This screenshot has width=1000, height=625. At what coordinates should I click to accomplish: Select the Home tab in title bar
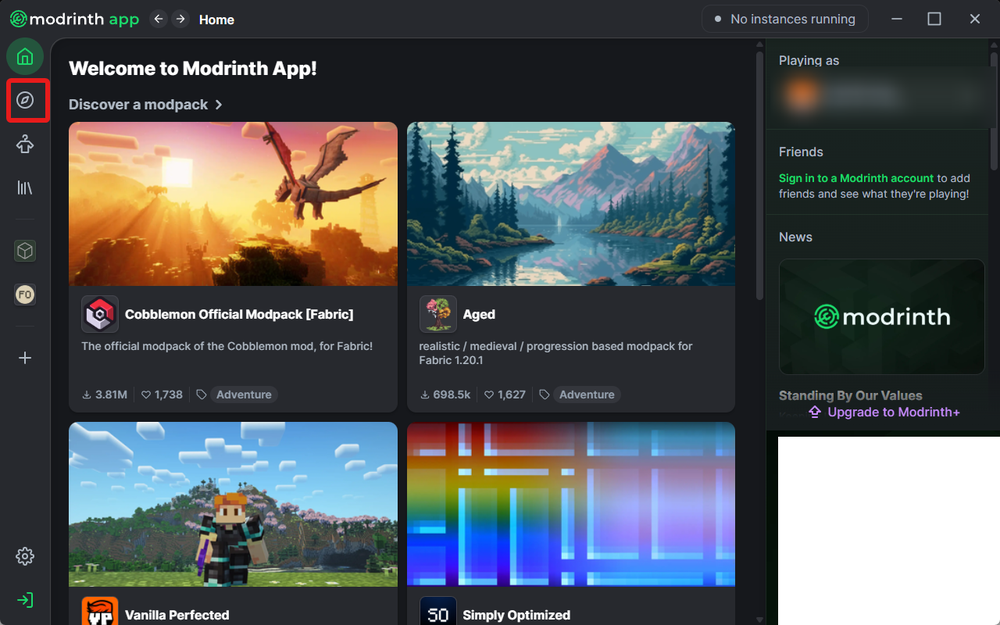click(x=216, y=19)
